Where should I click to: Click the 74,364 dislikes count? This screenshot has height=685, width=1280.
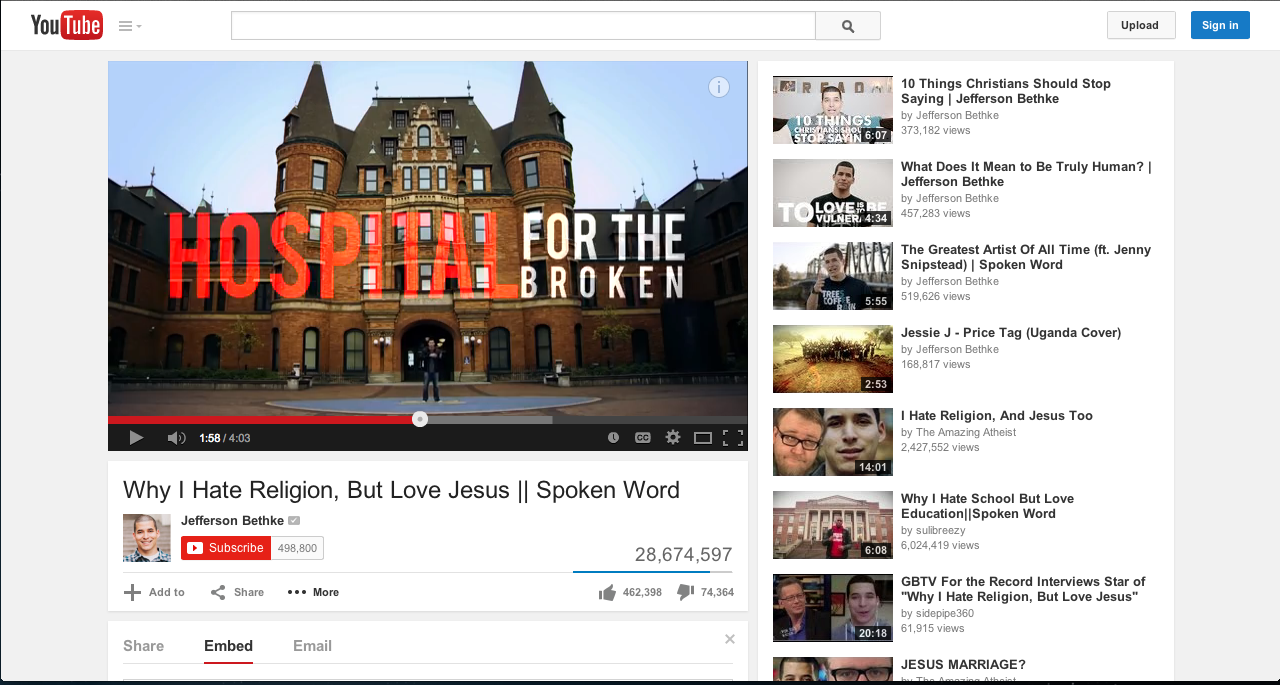717,593
